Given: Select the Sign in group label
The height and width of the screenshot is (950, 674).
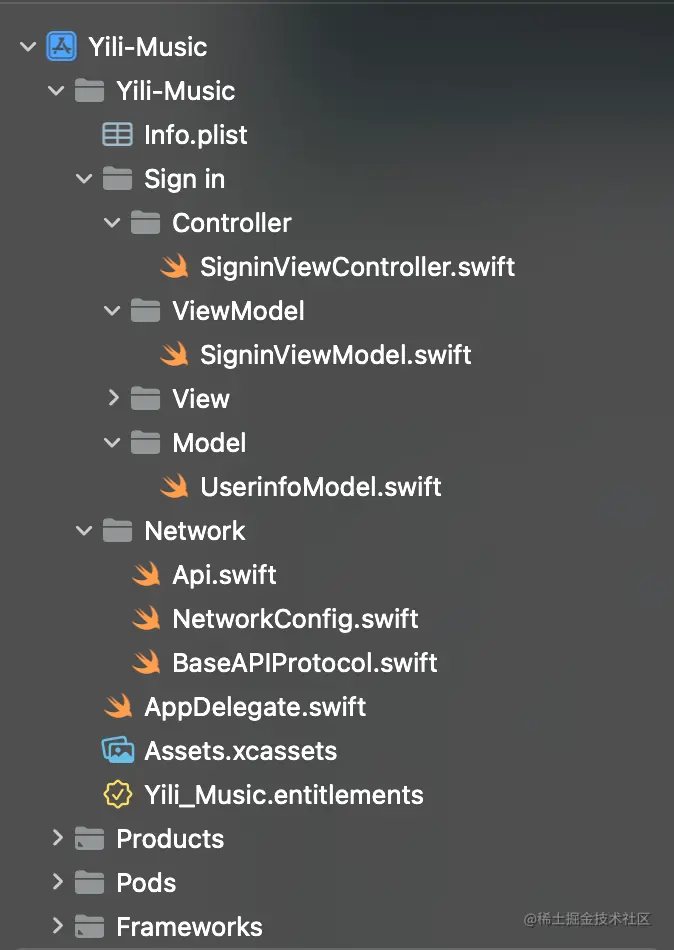Looking at the screenshot, I should click(x=185, y=179).
